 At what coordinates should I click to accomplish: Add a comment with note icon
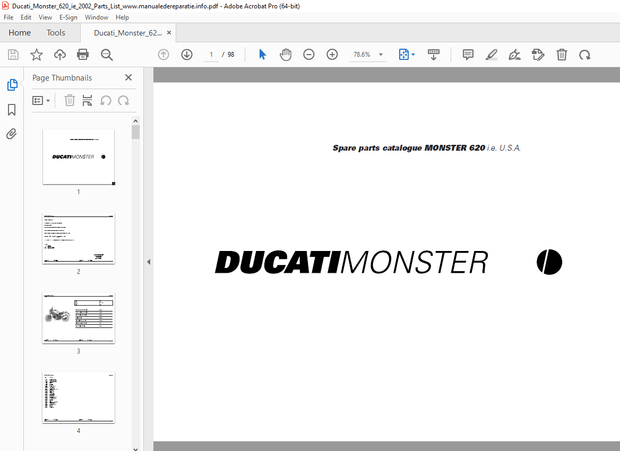pos(468,55)
